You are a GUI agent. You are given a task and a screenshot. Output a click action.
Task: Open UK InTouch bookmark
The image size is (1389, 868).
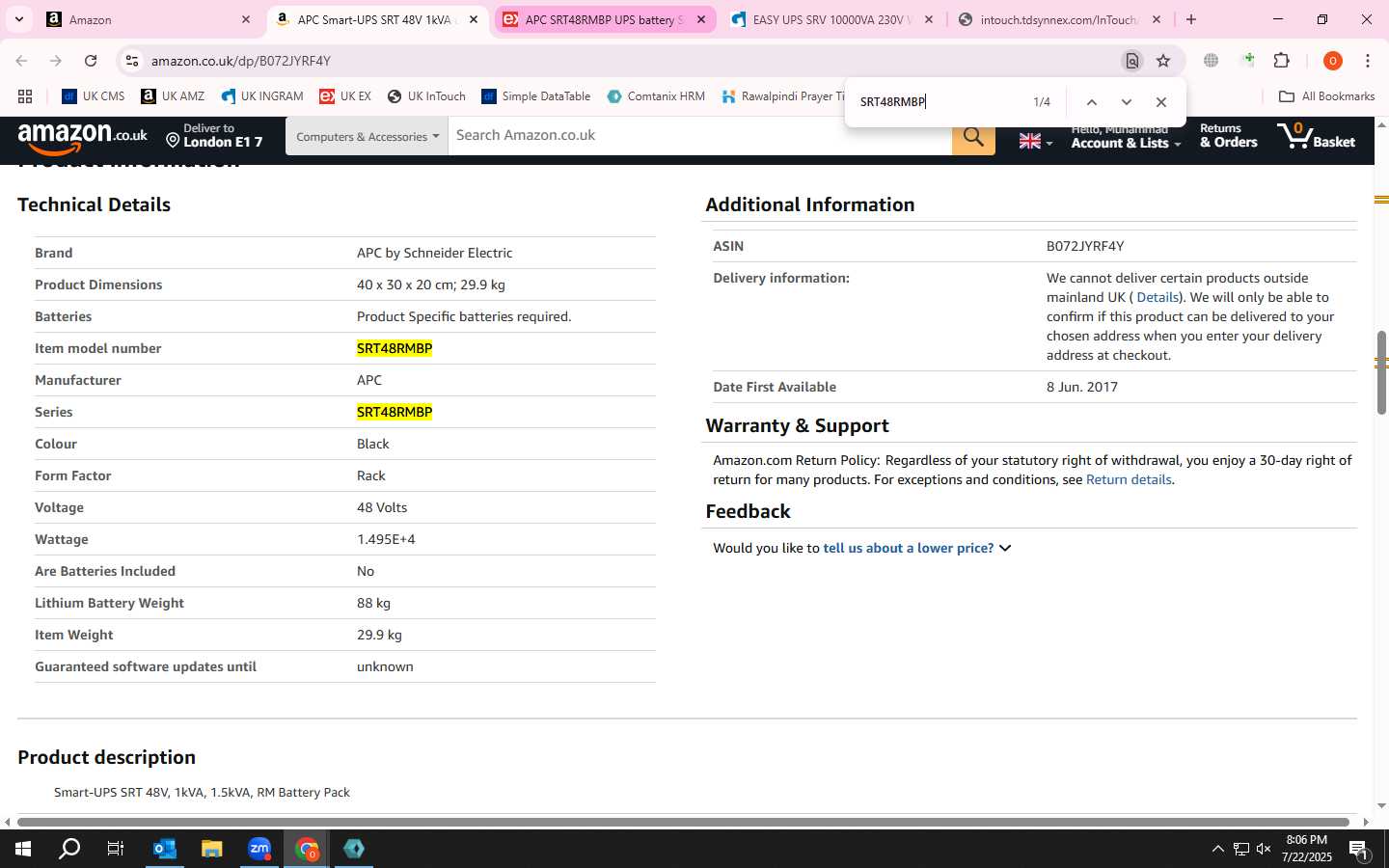(x=426, y=96)
